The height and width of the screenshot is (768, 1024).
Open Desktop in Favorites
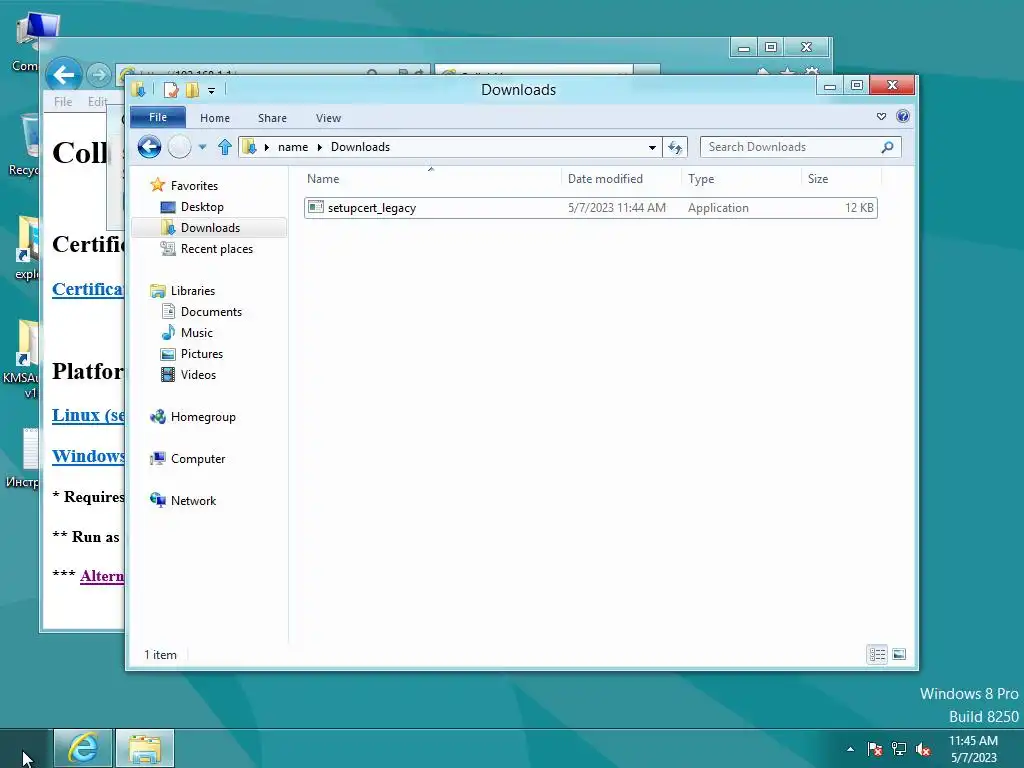click(x=202, y=206)
